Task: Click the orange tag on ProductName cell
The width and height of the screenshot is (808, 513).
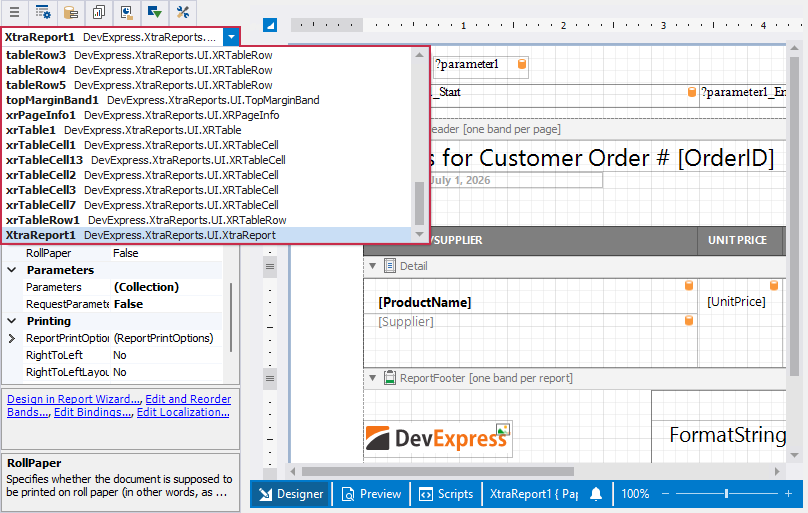Action: tap(688, 286)
